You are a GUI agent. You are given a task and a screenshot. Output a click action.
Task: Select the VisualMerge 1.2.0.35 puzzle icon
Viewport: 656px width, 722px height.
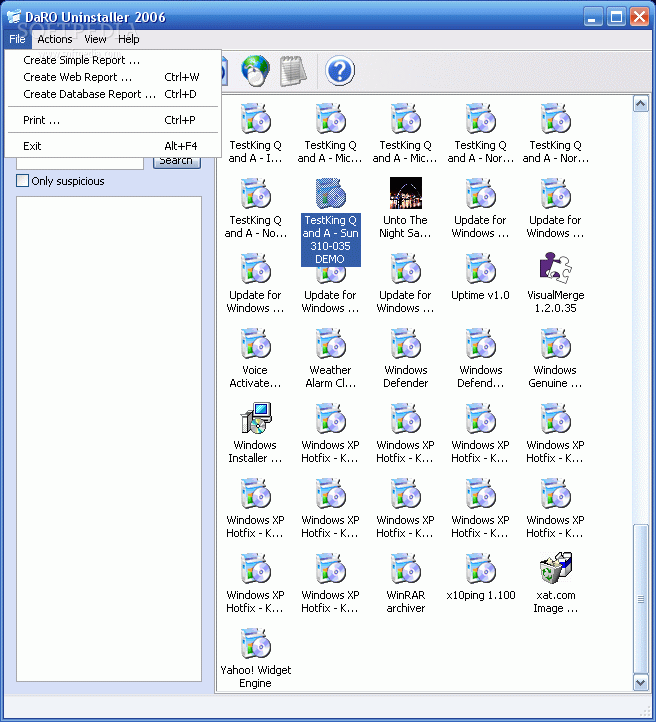click(x=556, y=268)
